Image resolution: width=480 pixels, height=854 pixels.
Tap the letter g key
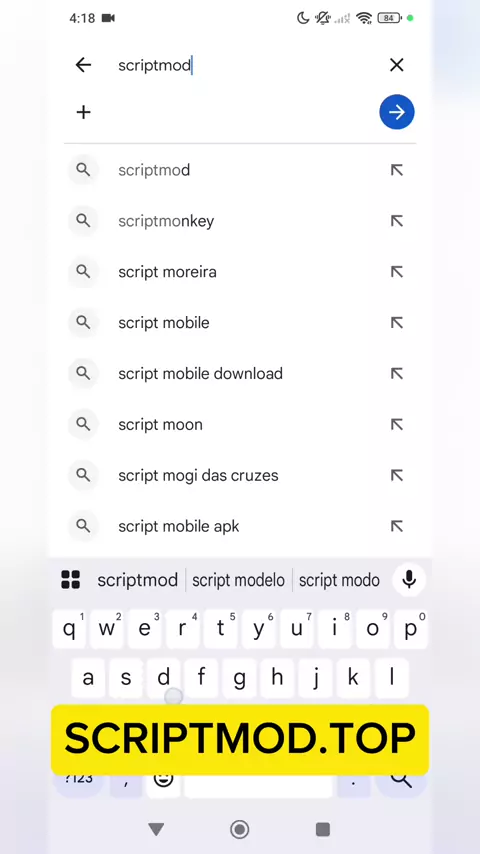[239, 678]
